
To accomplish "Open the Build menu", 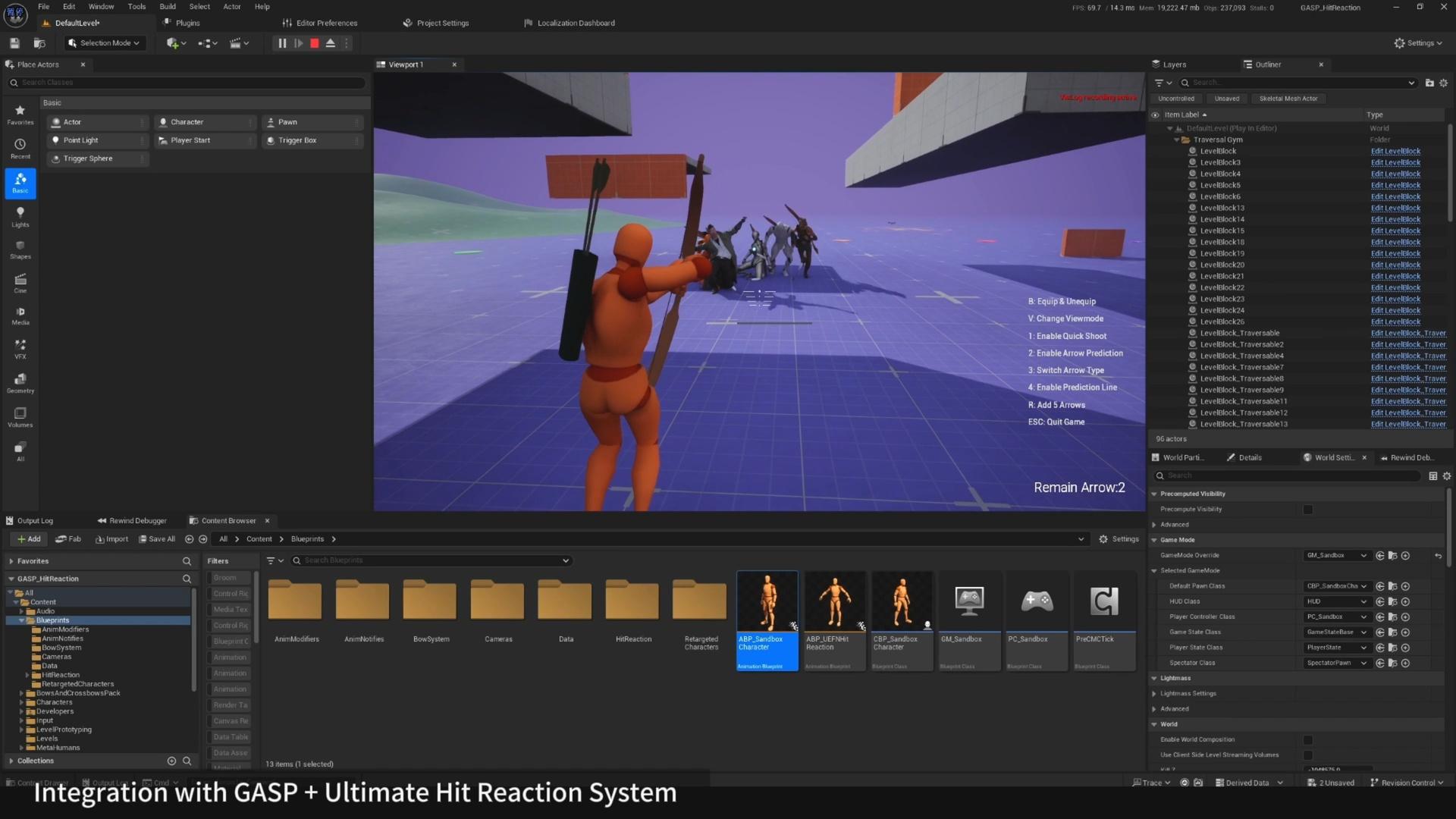I will [168, 7].
